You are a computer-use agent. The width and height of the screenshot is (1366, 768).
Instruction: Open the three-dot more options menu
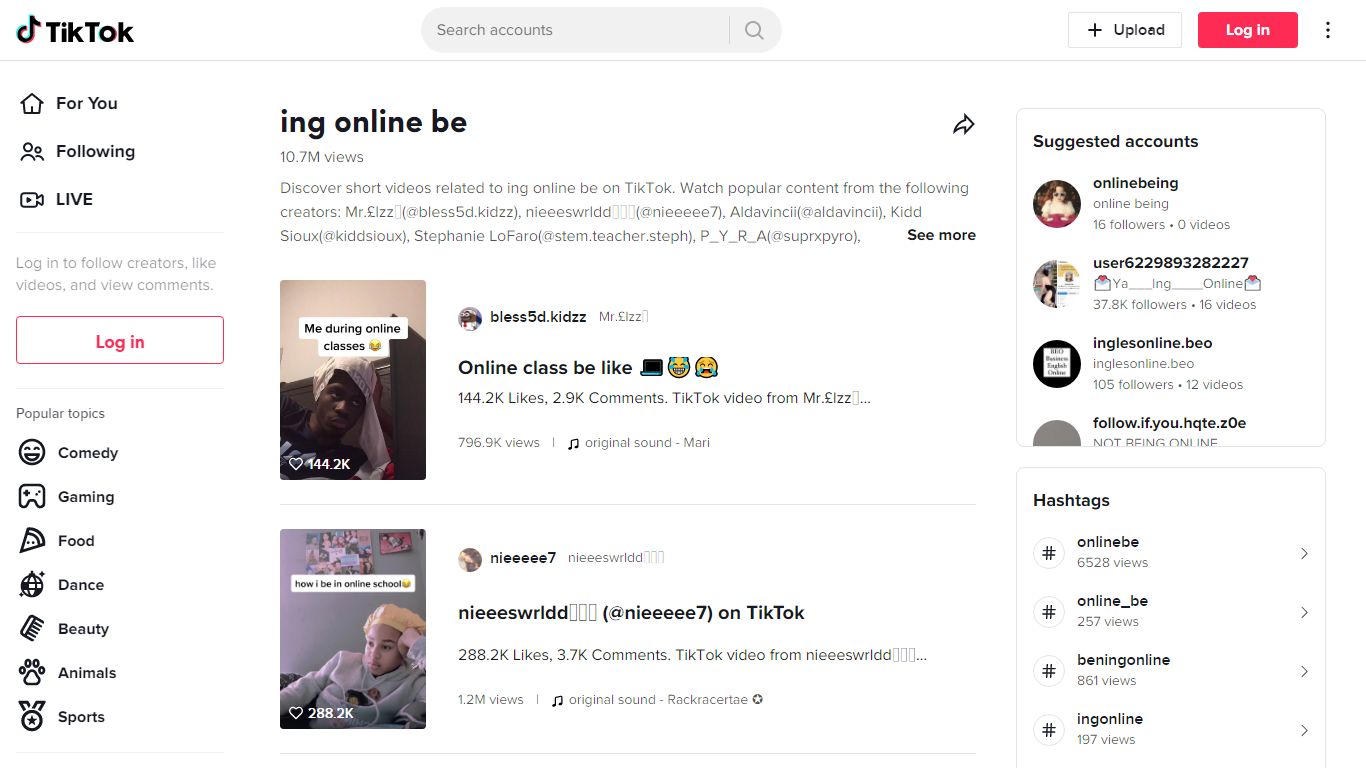(x=1328, y=30)
